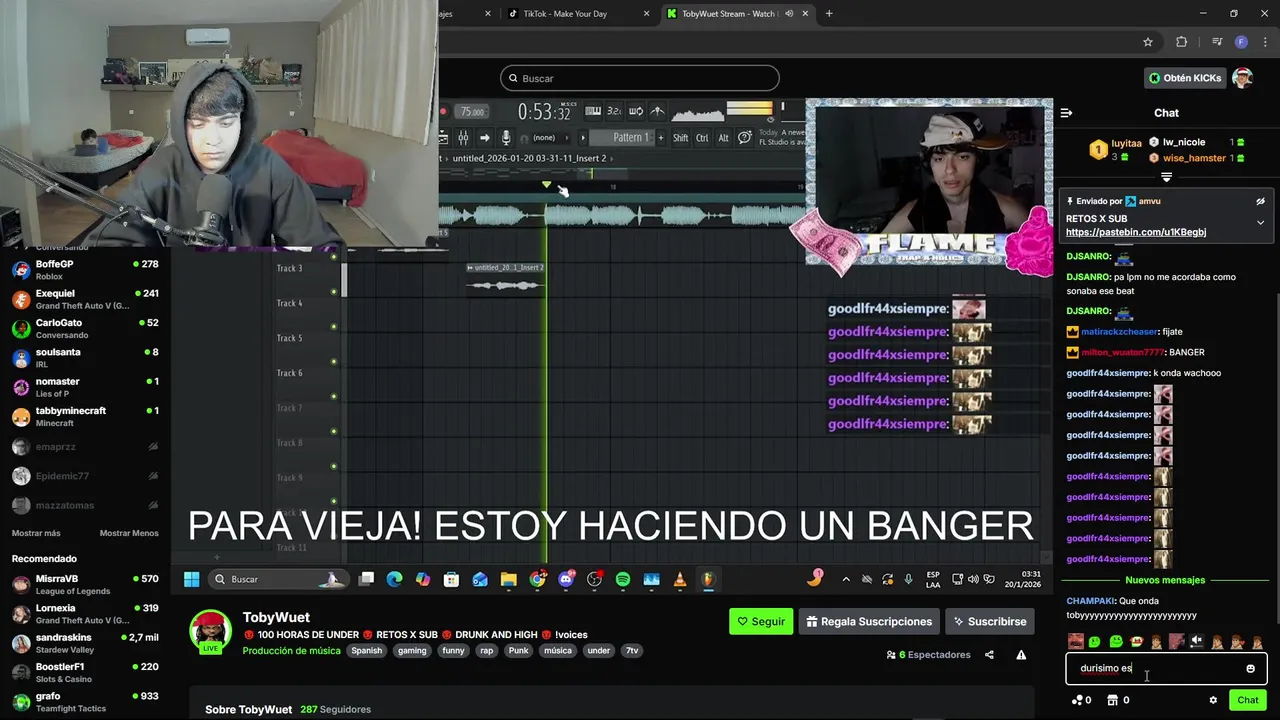Open the user avatar menu beside Obtén KICKs

(1242, 78)
